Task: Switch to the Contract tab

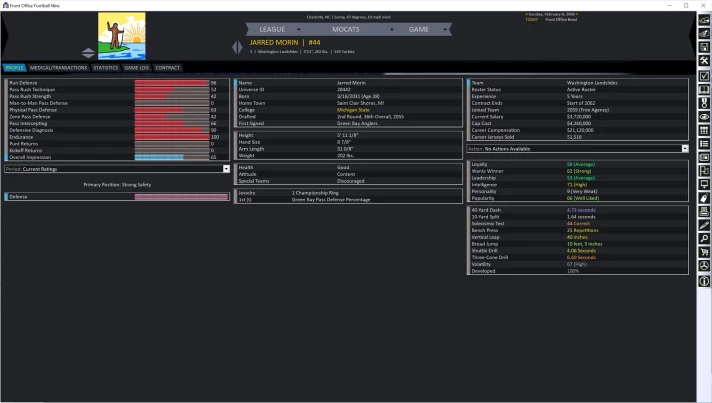Action: pyautogui.click(x=168, y=68)
